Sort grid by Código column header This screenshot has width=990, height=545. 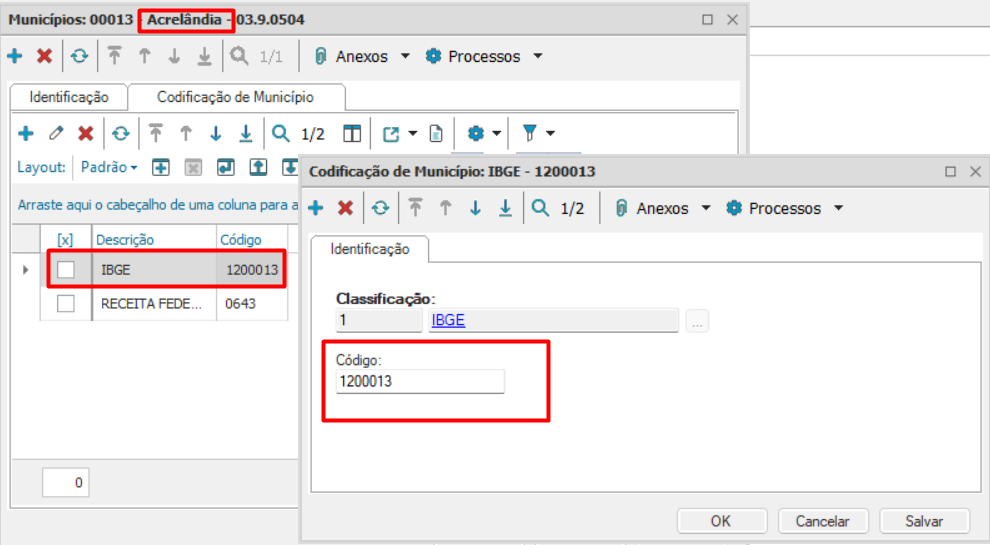252,240
